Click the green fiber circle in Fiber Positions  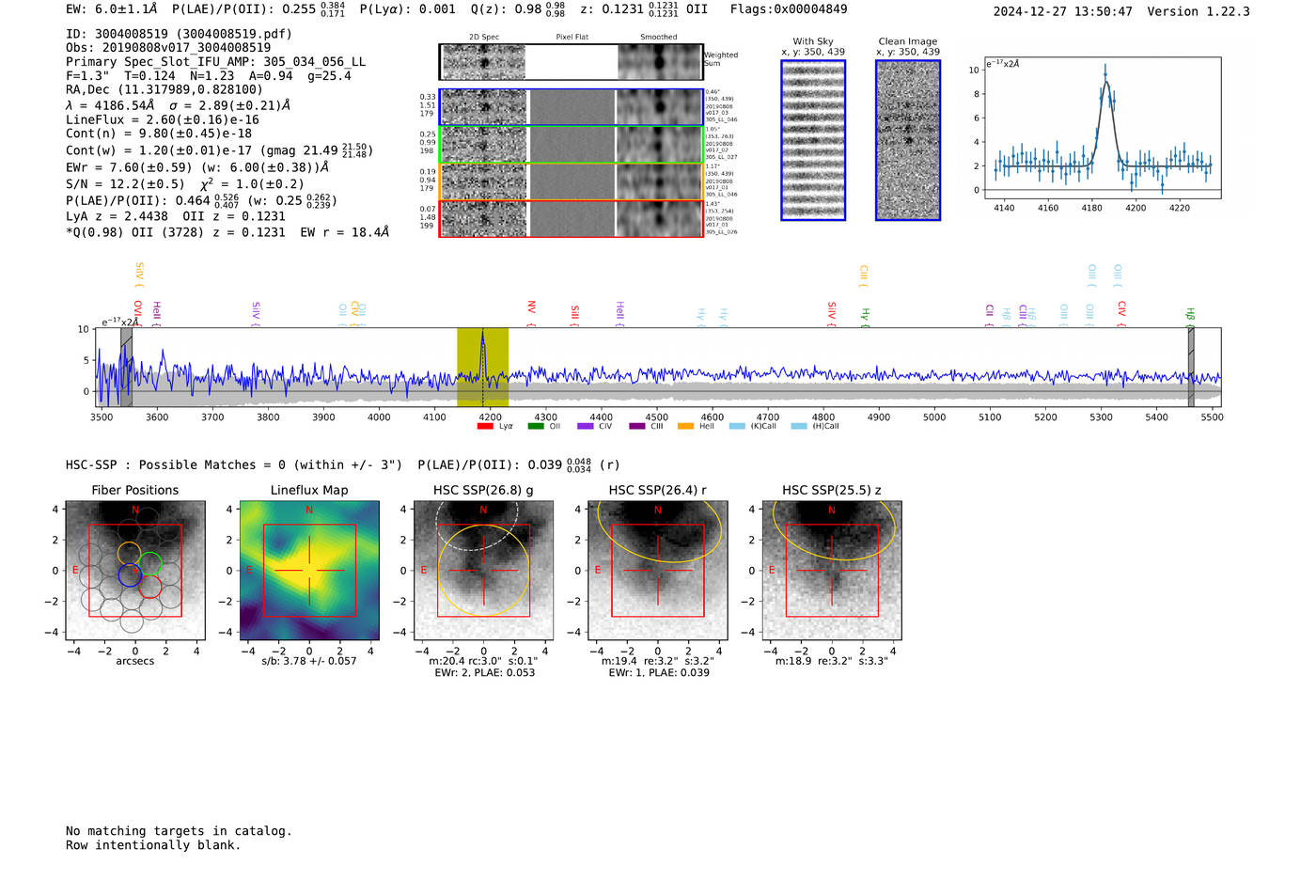tap(149, 564)
